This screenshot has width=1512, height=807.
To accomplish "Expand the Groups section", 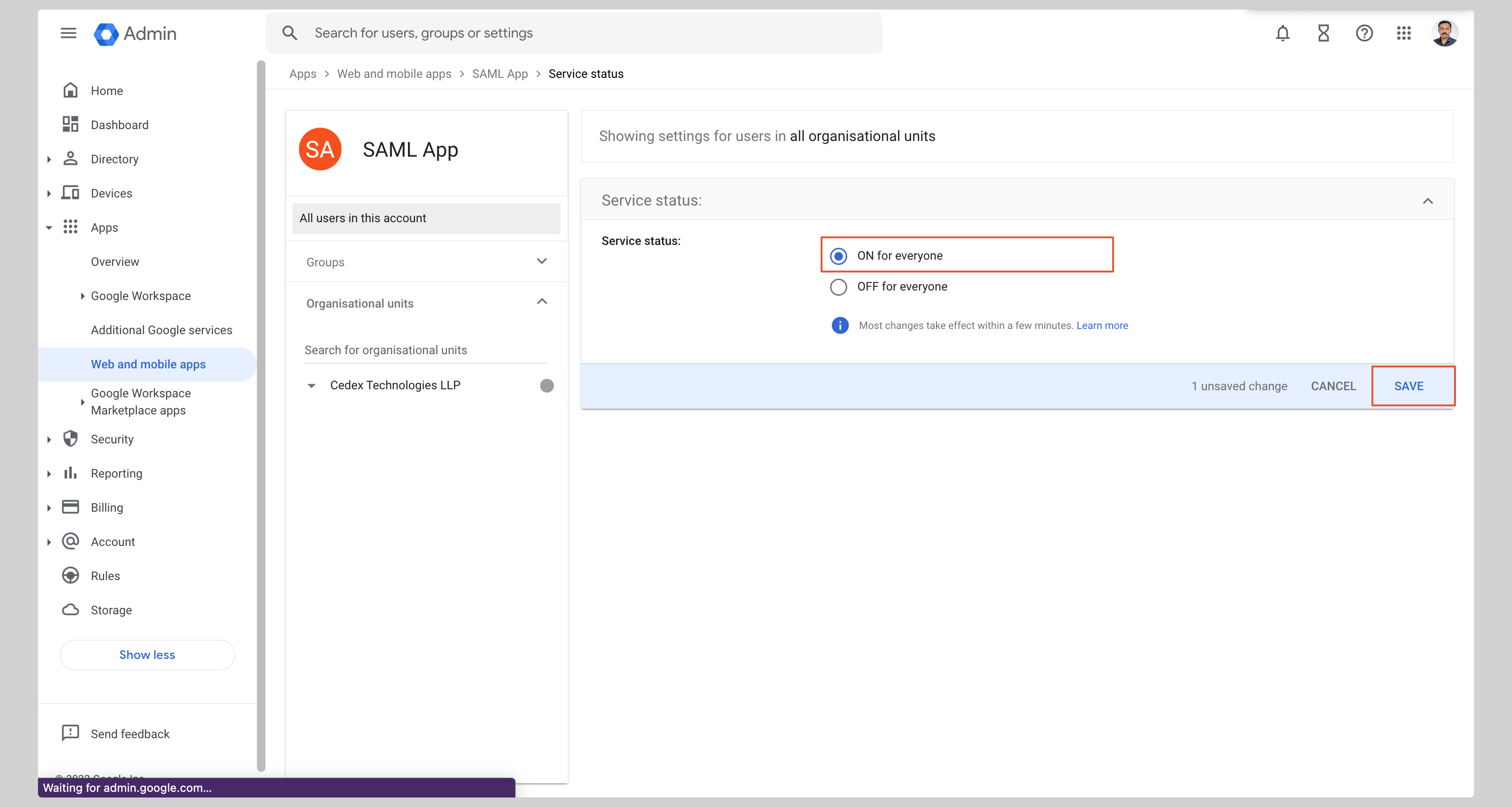I will click(x=541, y=261).
